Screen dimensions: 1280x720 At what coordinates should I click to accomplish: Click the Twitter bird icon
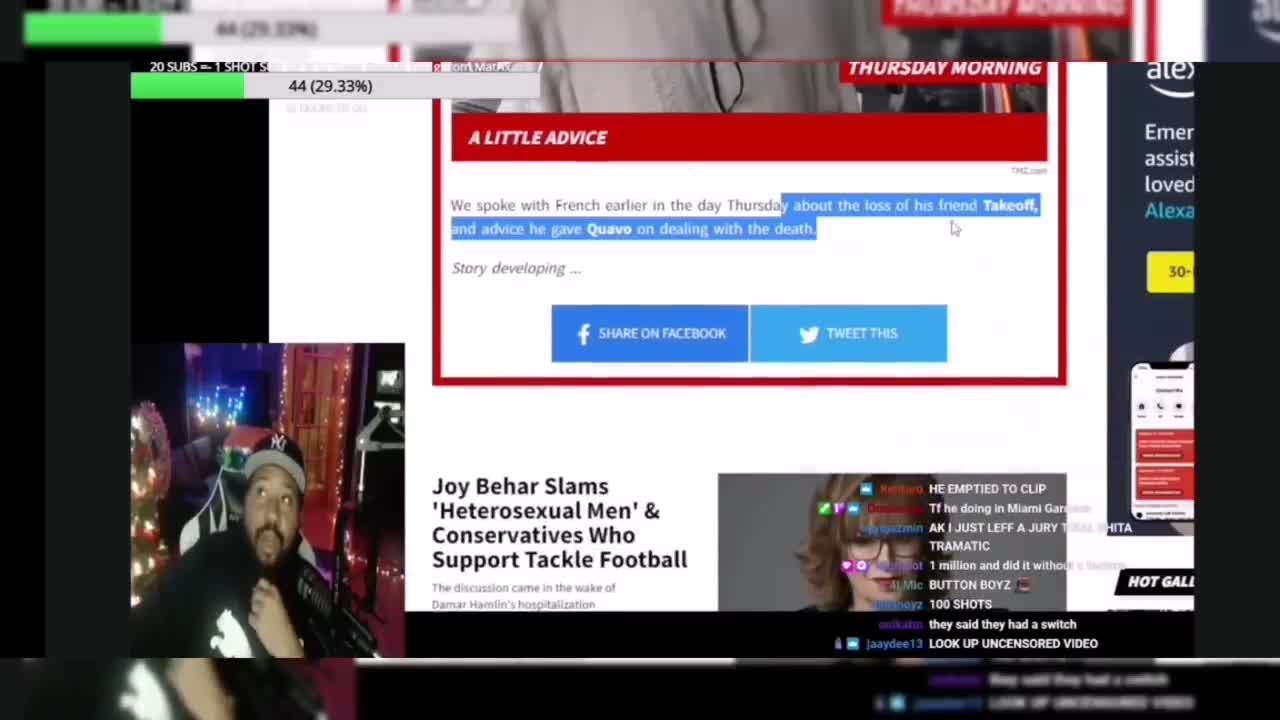[809, 334]
